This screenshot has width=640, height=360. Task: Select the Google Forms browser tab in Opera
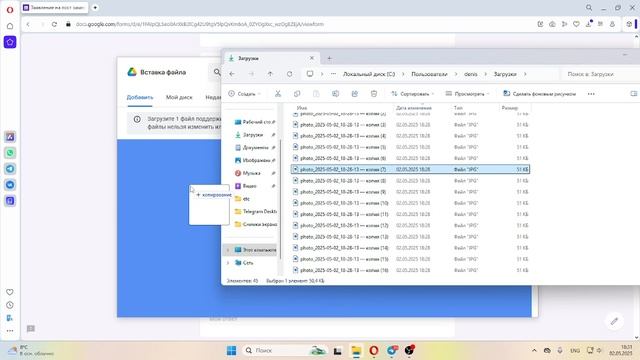(54, 8)
